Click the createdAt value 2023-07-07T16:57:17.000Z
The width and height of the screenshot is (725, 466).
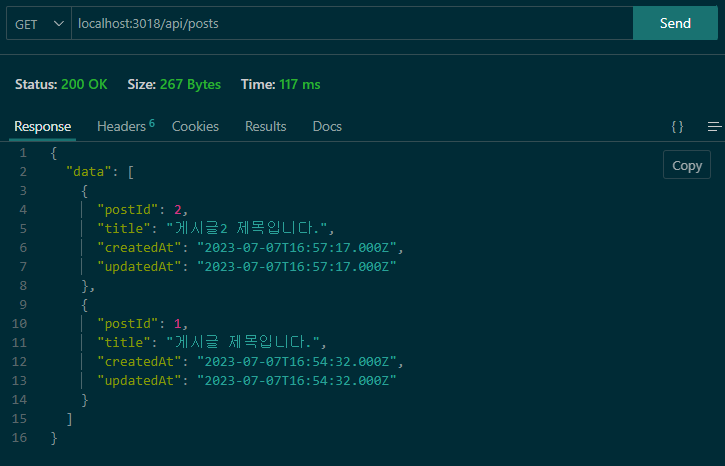coord(297,248)
